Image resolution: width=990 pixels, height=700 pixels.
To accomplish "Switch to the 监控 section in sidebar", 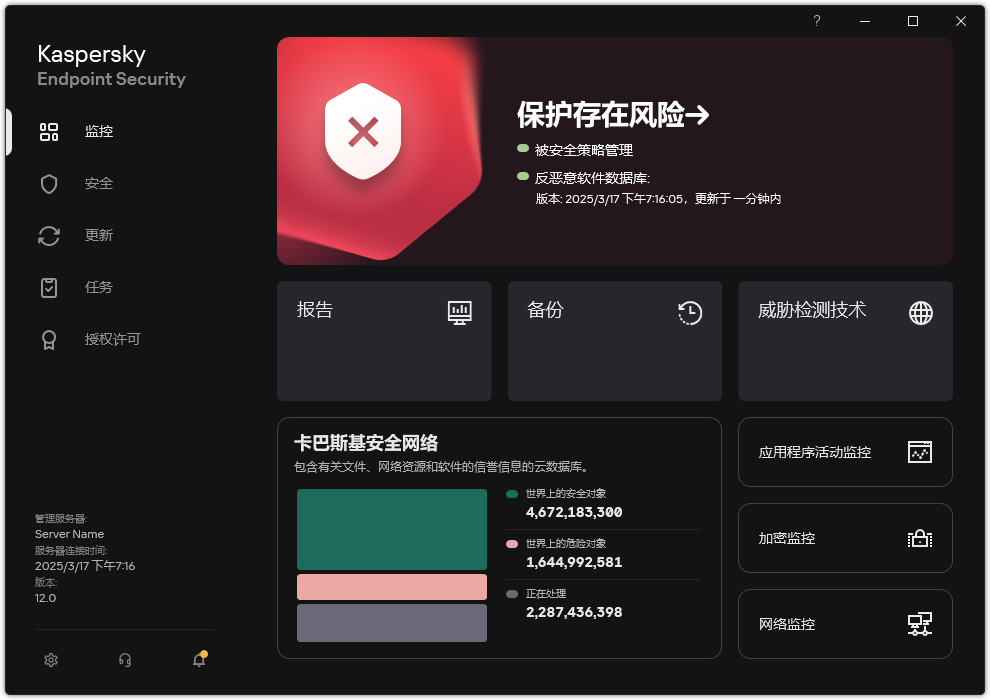I will [49, 131].
